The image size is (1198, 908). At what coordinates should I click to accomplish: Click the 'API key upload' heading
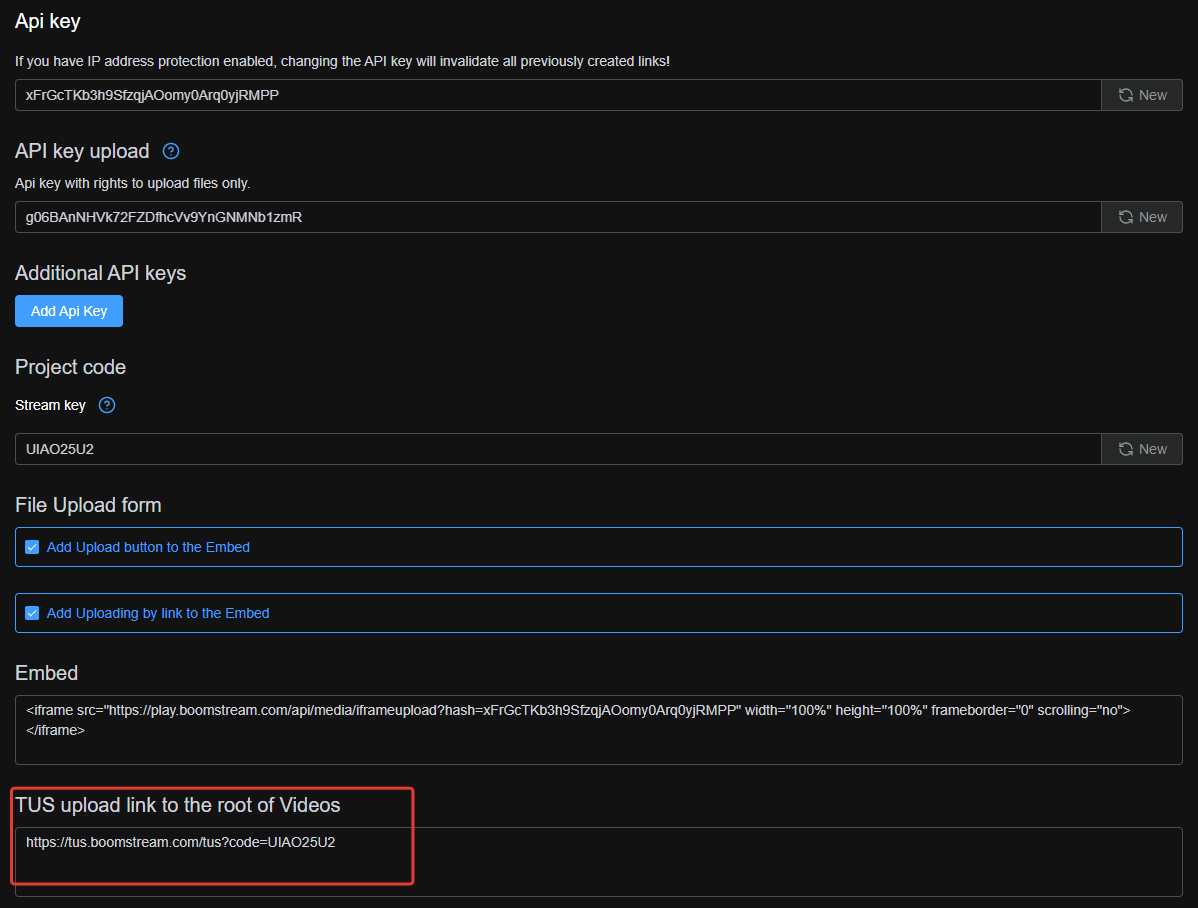(x=82, y=151)
